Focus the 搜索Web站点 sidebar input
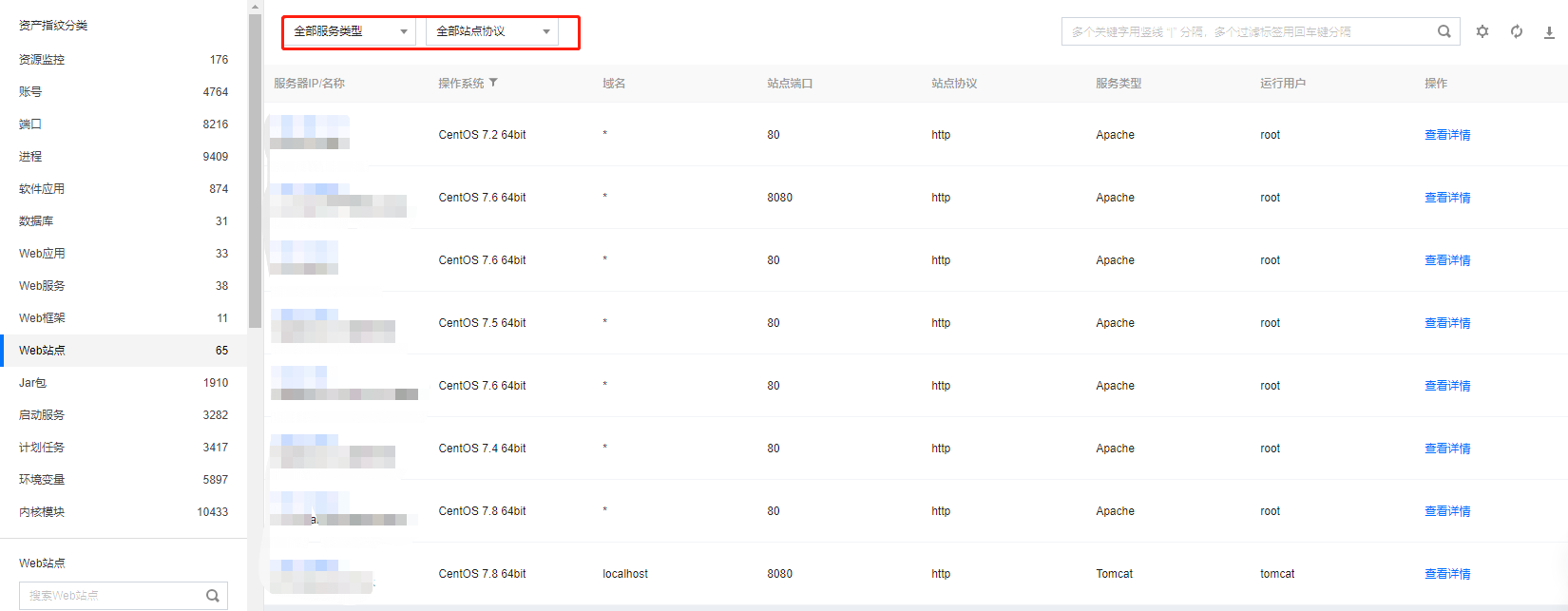Image resolution: width=1568 pixels, height=611 pixels. [x=114, y=596]
